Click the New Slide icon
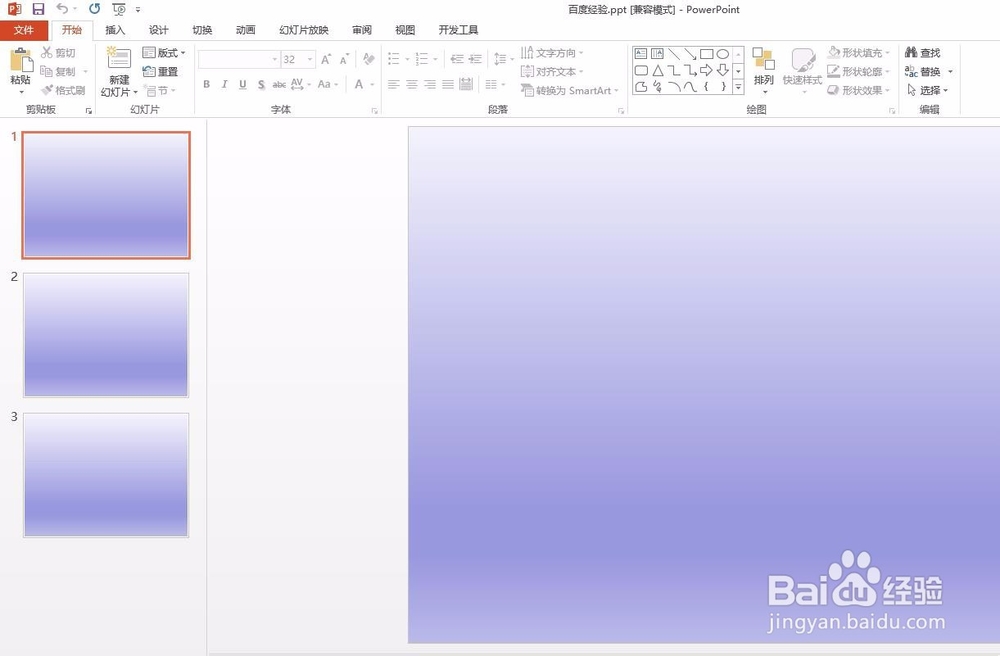The width and height of the screenshot is (1000, 656). 119,58
